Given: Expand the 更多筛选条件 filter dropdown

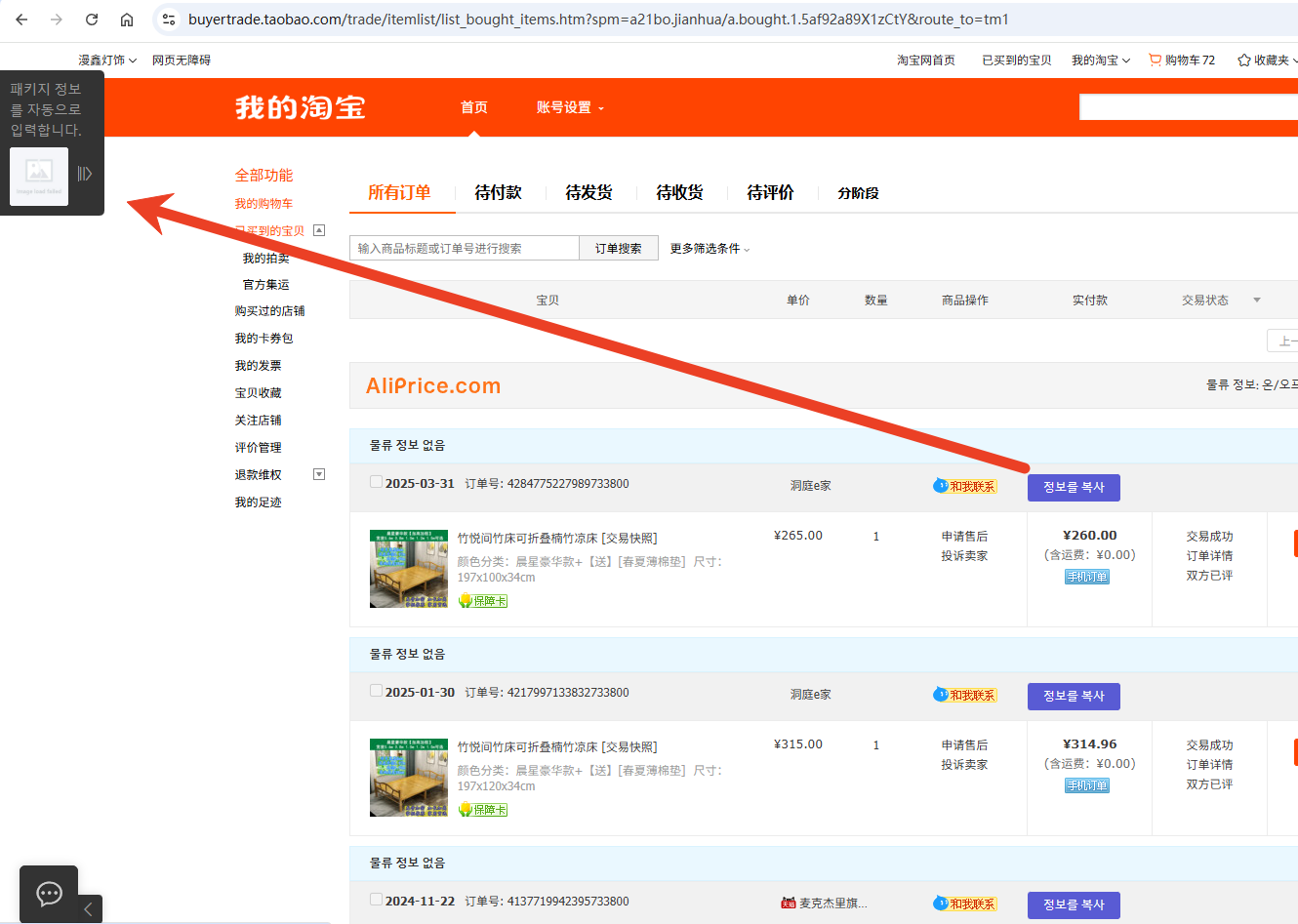Looking at the screenshot, I should tap(710, 249).
